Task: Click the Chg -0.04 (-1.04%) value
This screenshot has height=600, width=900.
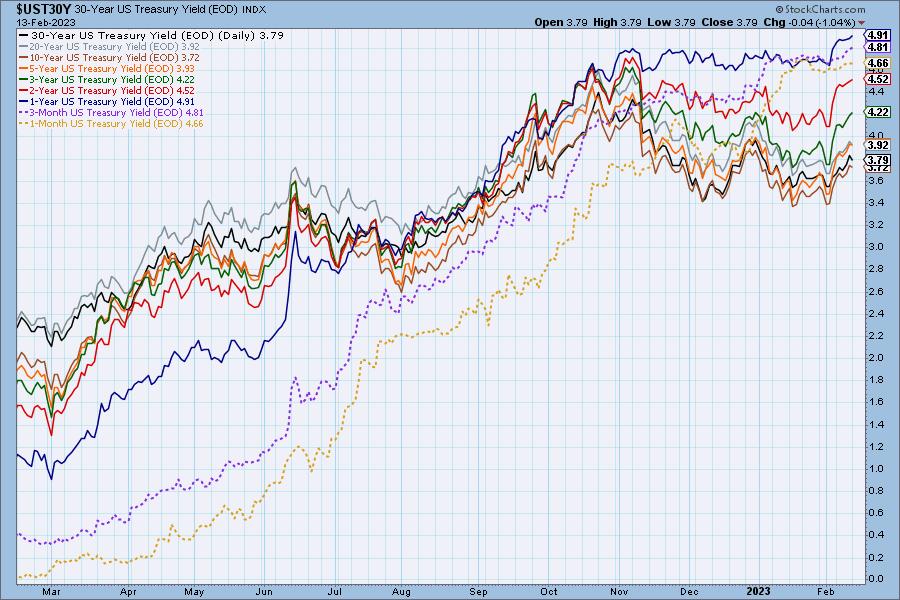Action: tap(809, 22)
